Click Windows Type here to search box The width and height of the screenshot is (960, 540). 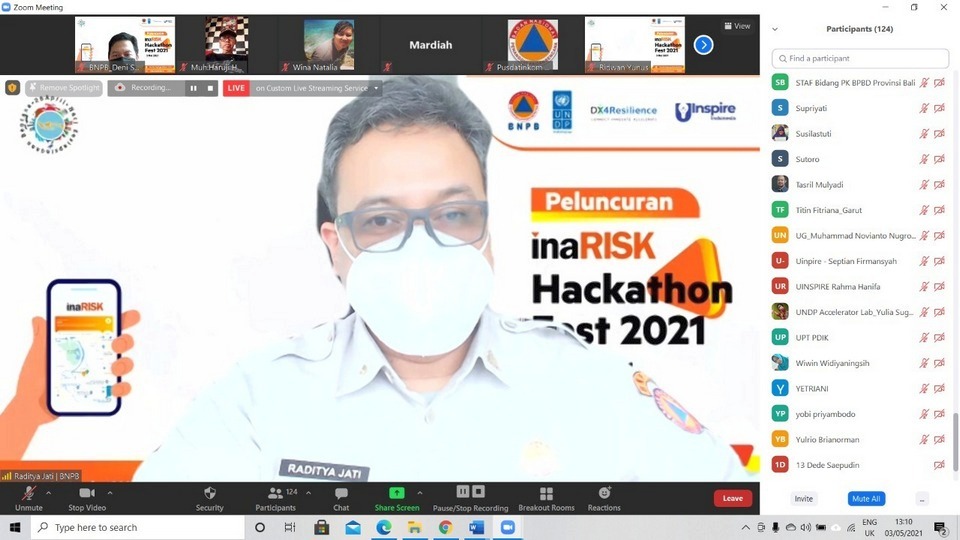138,527
